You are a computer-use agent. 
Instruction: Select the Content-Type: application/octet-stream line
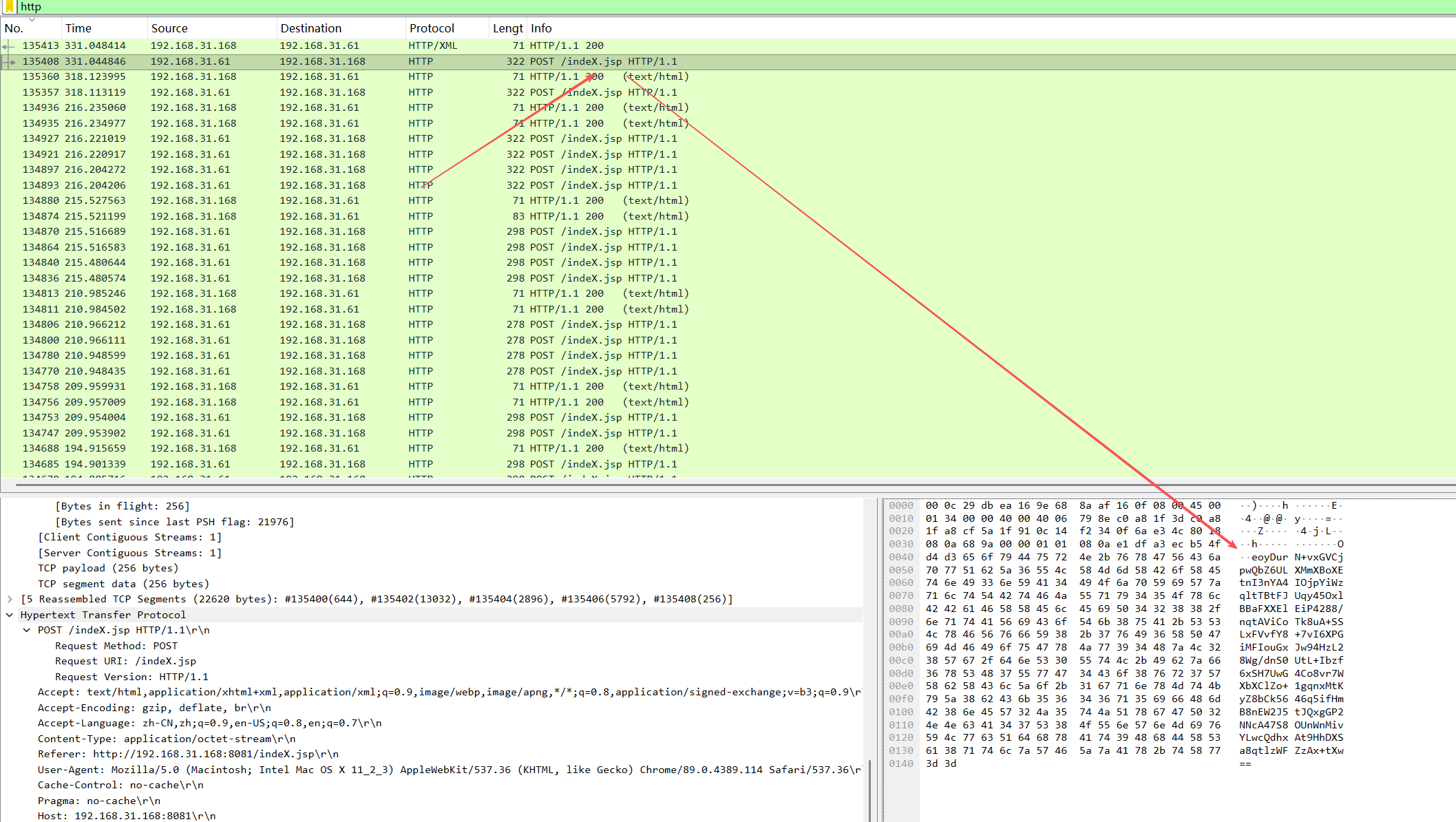click(x=167, y=739)
